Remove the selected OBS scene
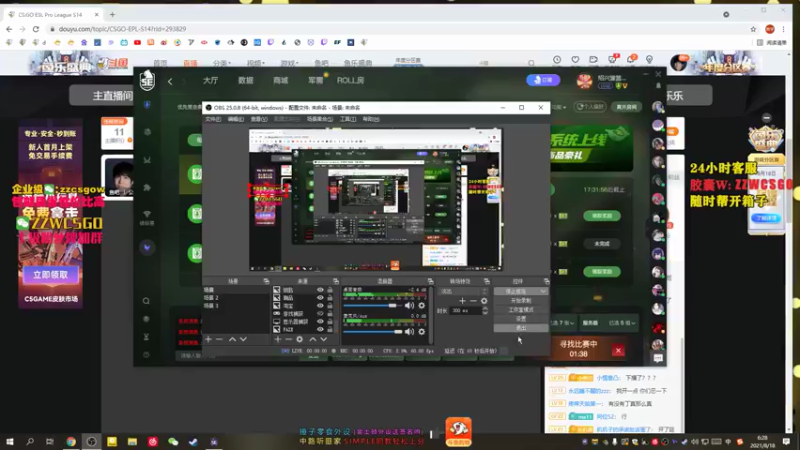This screenshot has height=450, width=800. [219, 339]
